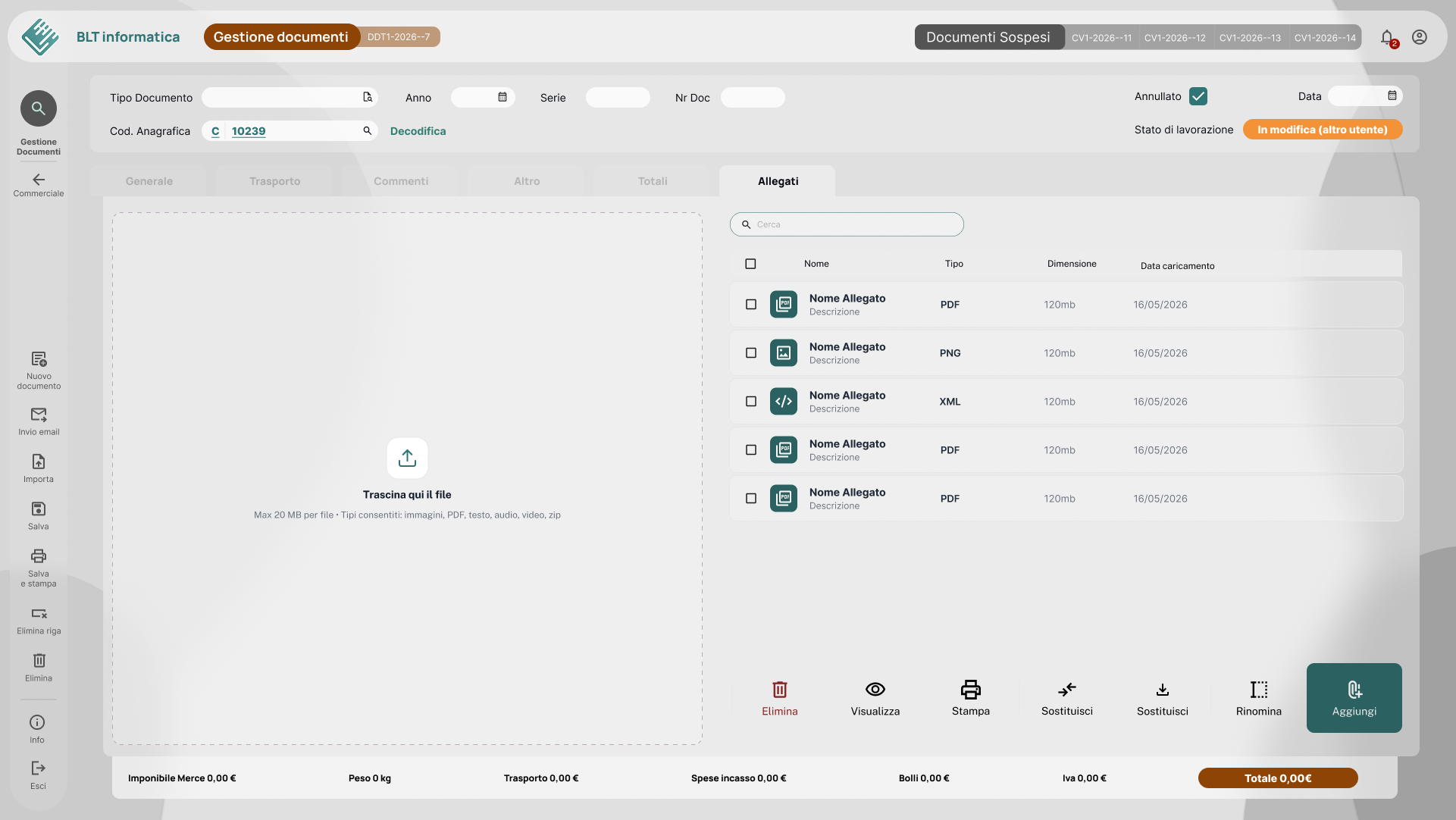Open suspended document CV1-2026--11

(x=1101, y=37)
